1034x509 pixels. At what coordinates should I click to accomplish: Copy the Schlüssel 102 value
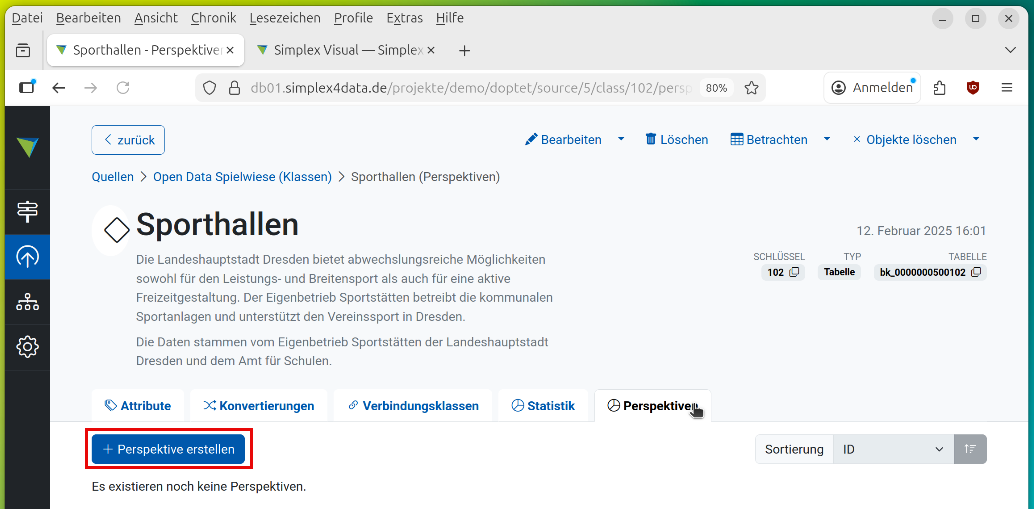coord(794,272)
